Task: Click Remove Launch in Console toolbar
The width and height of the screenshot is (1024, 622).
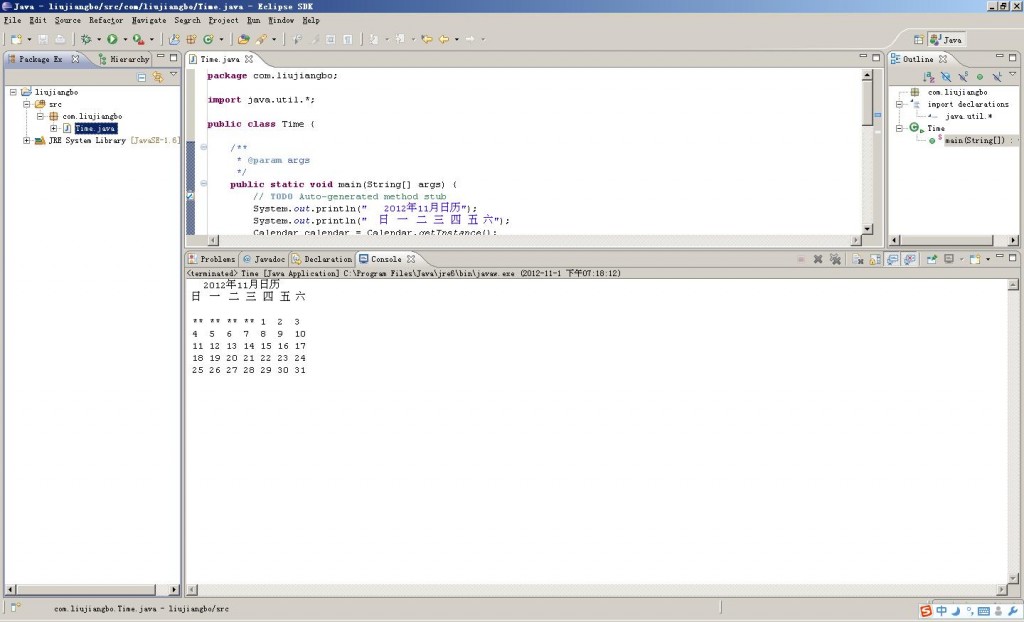Action: click(x=817, y=259)
